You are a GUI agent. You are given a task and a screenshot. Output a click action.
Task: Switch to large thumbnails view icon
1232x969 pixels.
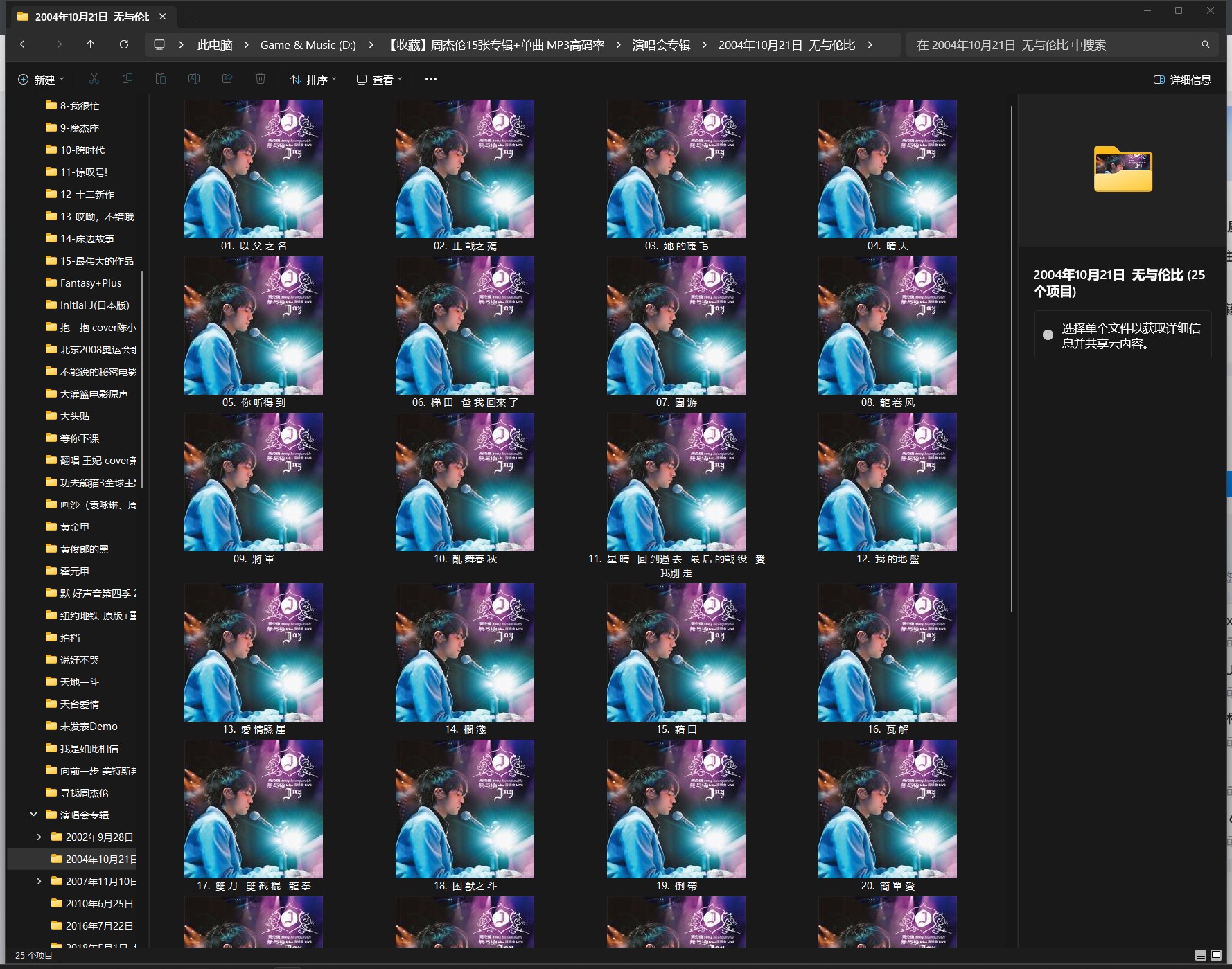(x=1216, y=955)
